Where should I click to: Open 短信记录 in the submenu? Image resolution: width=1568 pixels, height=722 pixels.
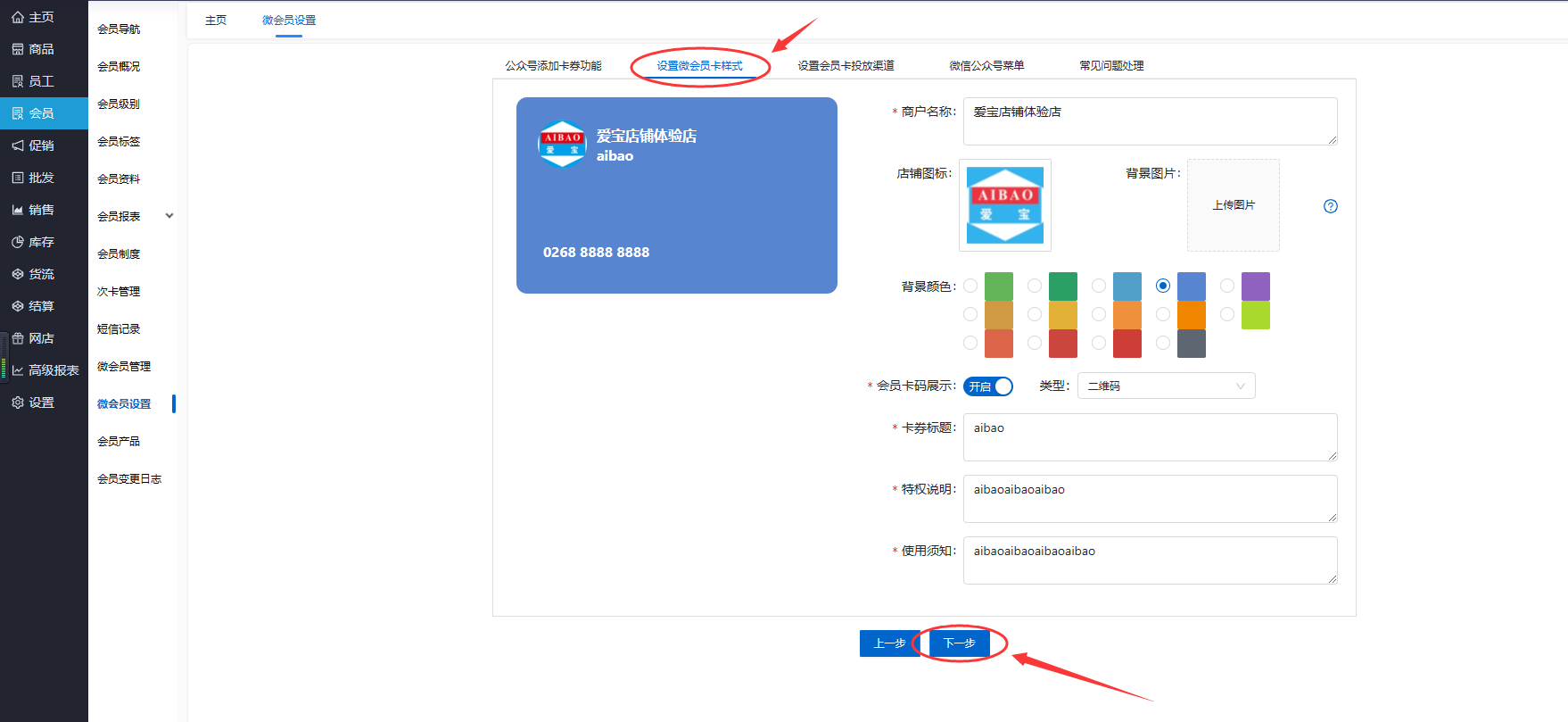119,329
